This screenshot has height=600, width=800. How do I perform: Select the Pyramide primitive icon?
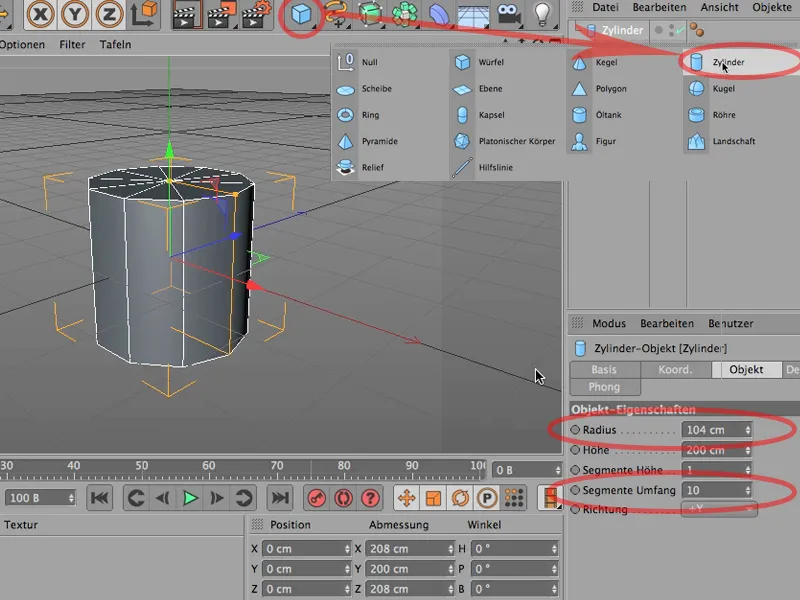[345, 141]
